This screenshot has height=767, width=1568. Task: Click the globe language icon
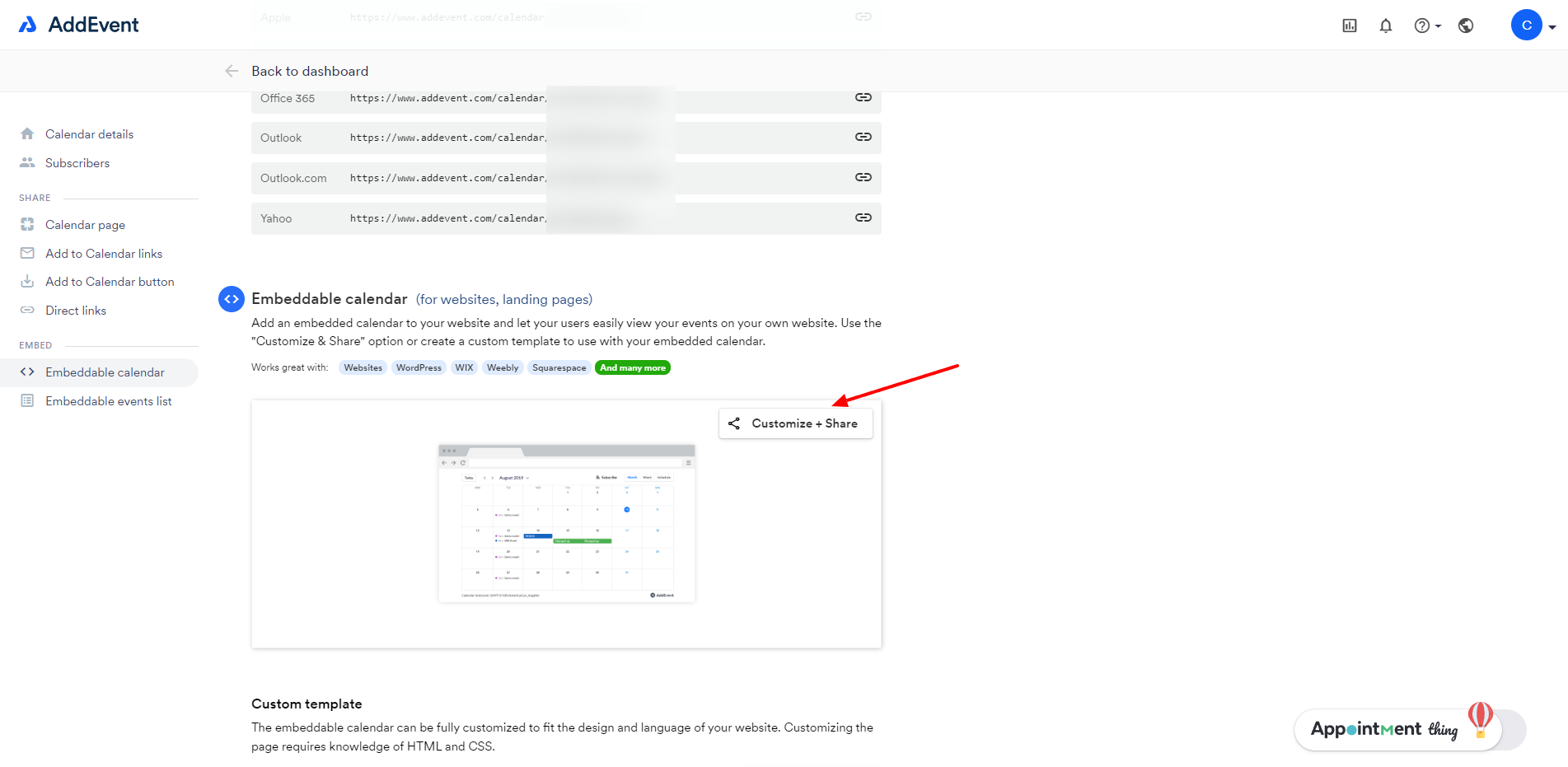click(x=1465, y=26)
